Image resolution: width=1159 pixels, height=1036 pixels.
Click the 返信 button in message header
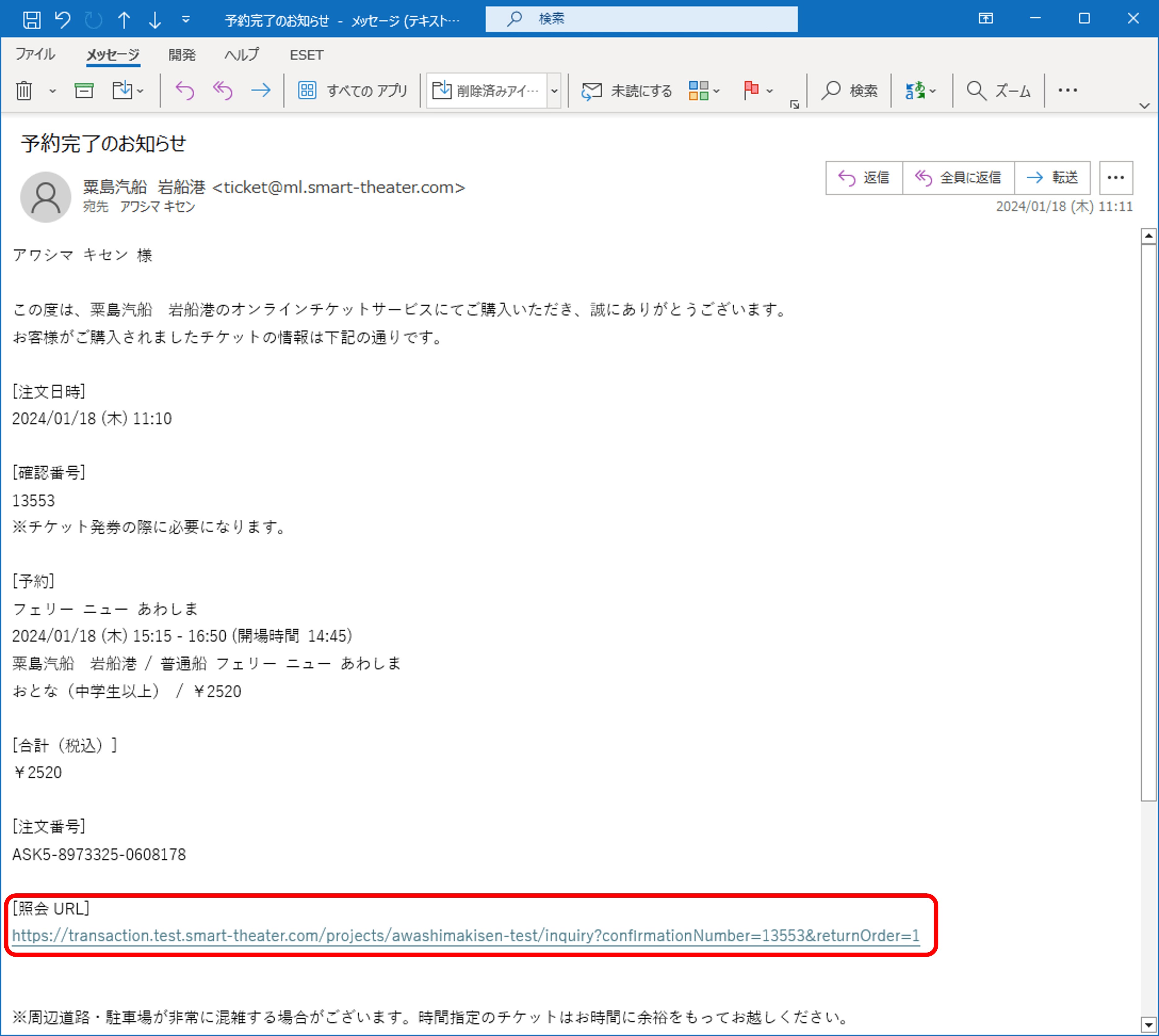864,178
